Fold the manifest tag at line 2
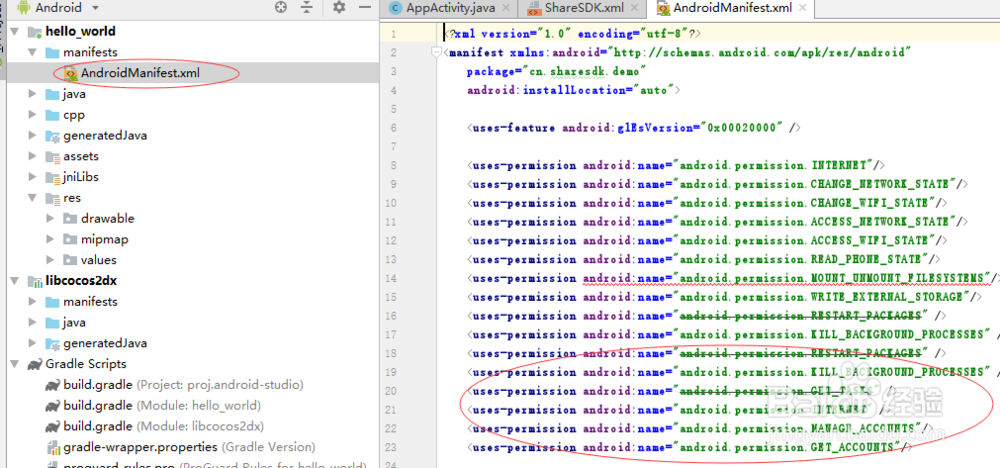 point(436,52)
